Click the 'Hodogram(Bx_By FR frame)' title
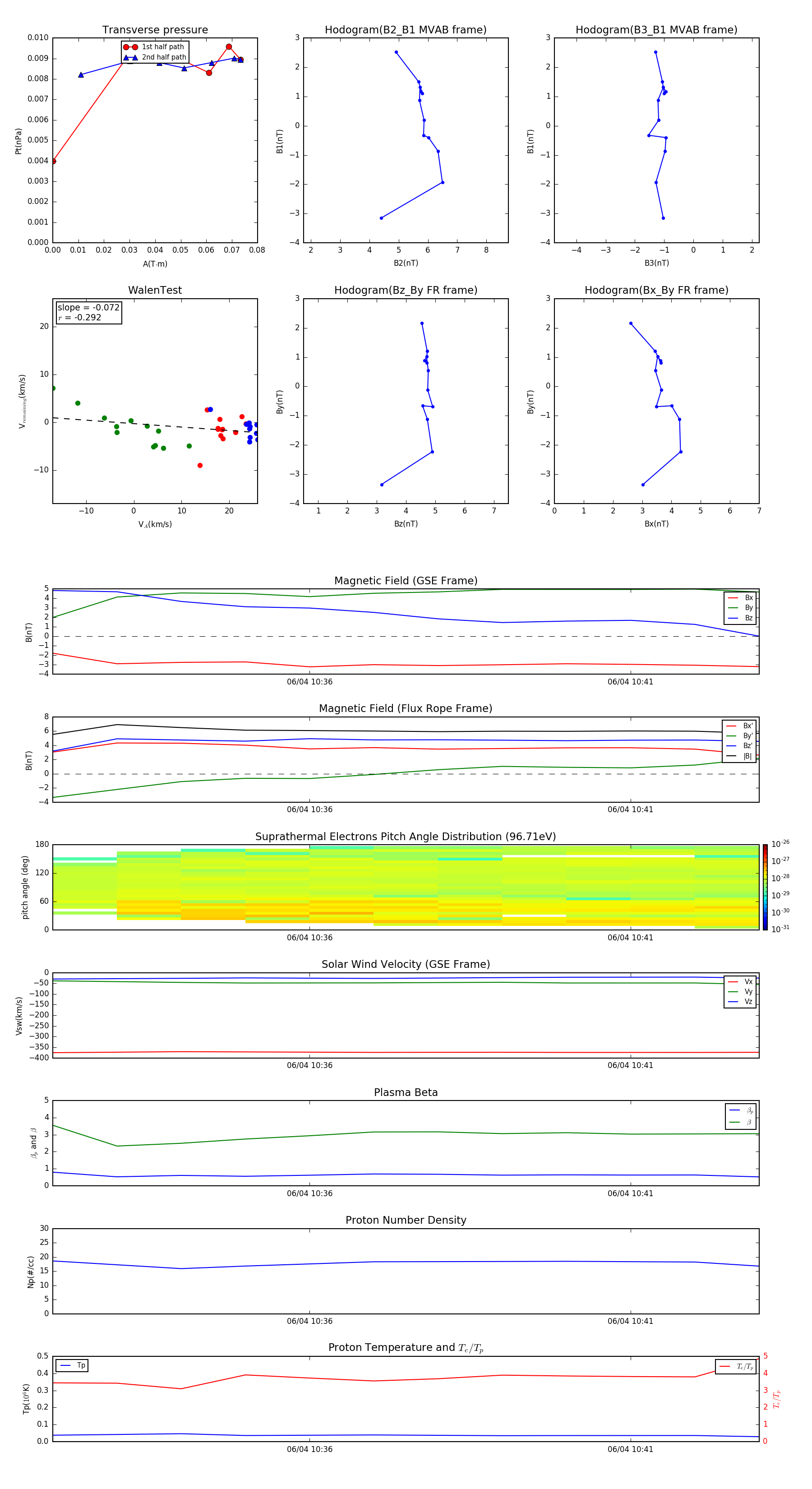812x1489 pixels. click(656, 290)
